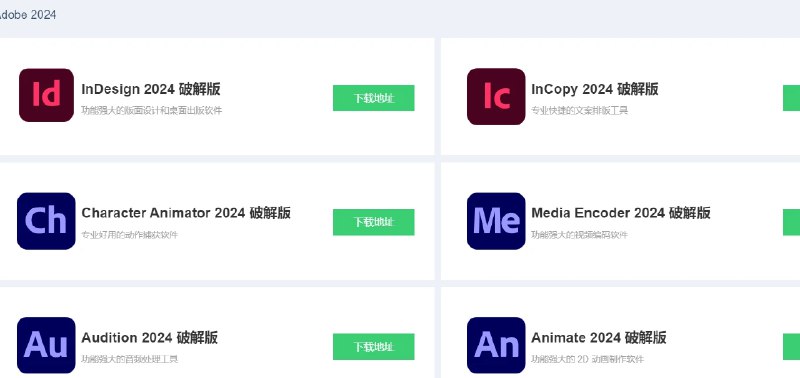Click the InCopy Ic app icon
Image resolution: width=800 pixels, height=378 pixels.
[x=496, y=96]
